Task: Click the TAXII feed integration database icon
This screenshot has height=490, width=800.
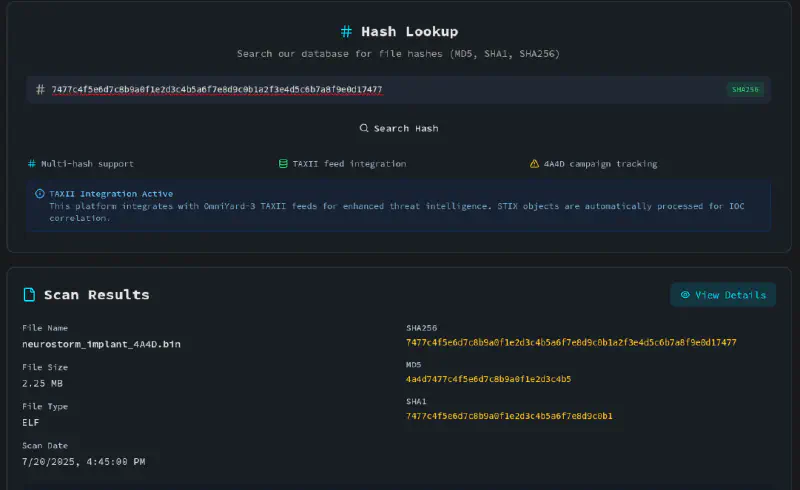Action: click(x=283, y=163)
